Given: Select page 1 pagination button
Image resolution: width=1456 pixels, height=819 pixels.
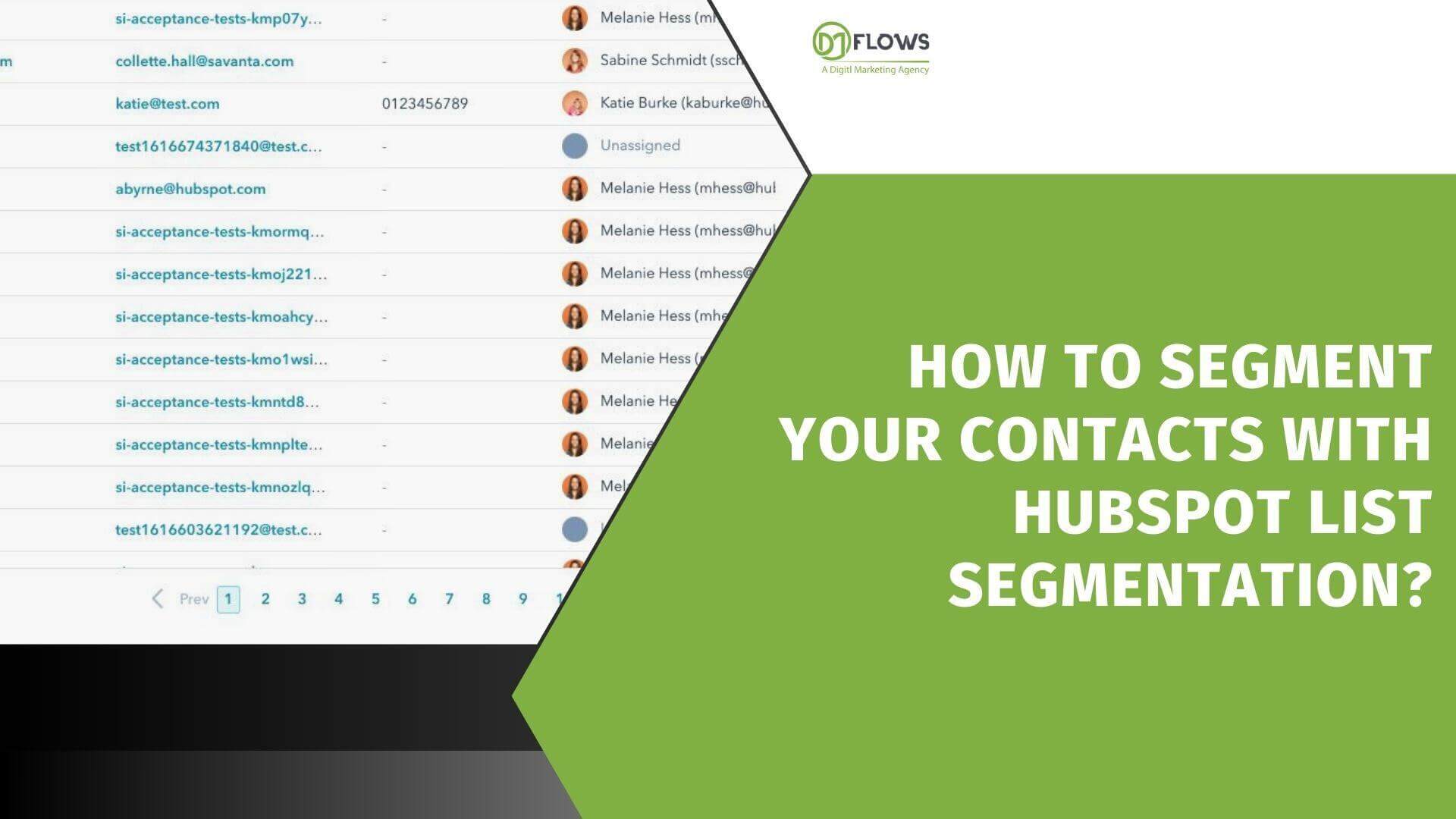Looking at the screenshot, I should (228, 597).
